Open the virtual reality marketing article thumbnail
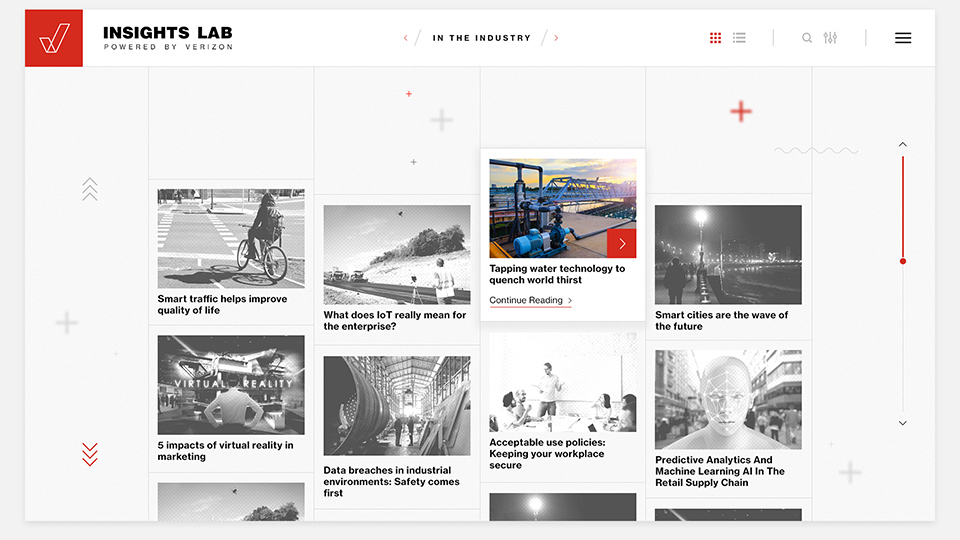 tap(231, 385)
